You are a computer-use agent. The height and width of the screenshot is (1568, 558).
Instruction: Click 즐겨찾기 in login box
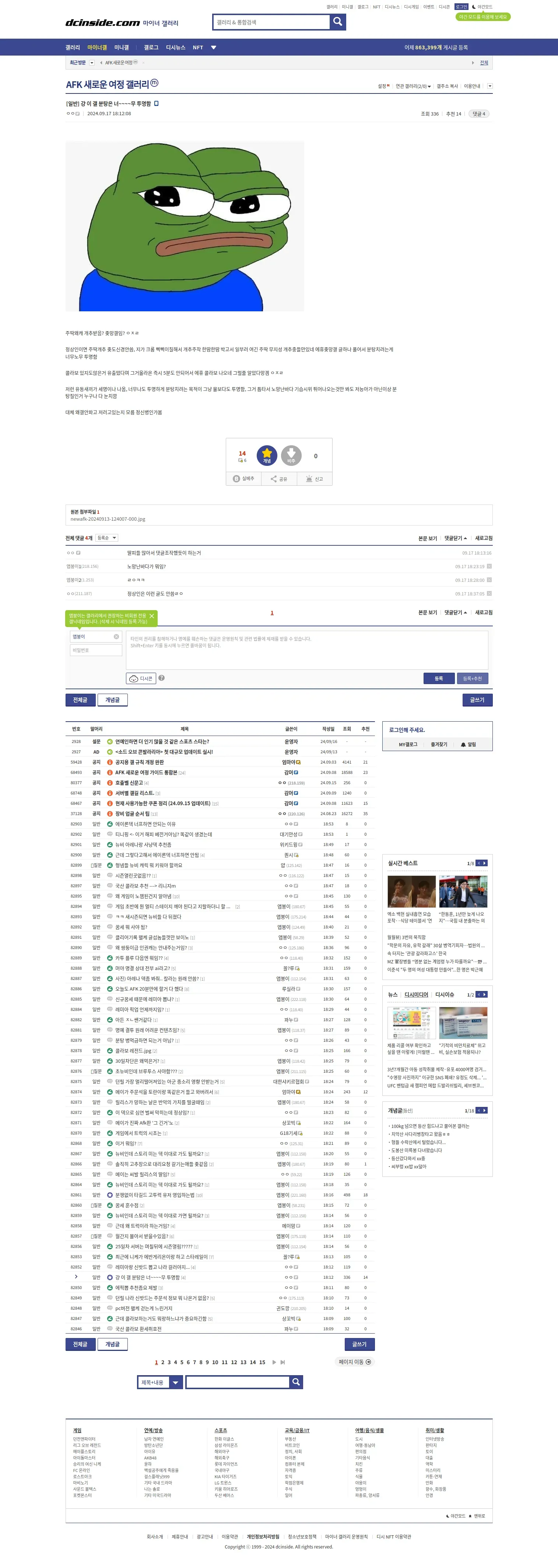tap(439, 744)
